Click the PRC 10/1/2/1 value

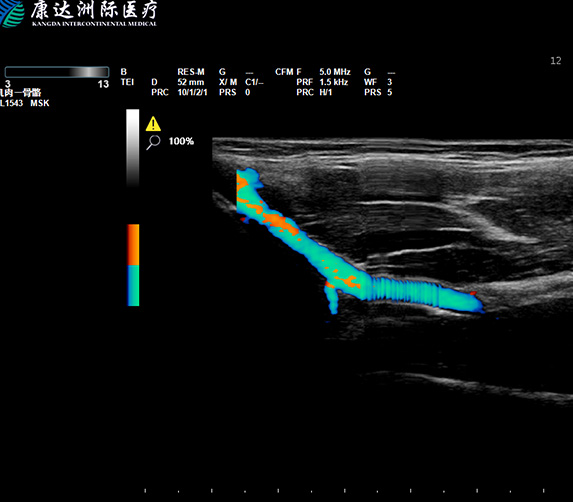(x=192, y=92)
